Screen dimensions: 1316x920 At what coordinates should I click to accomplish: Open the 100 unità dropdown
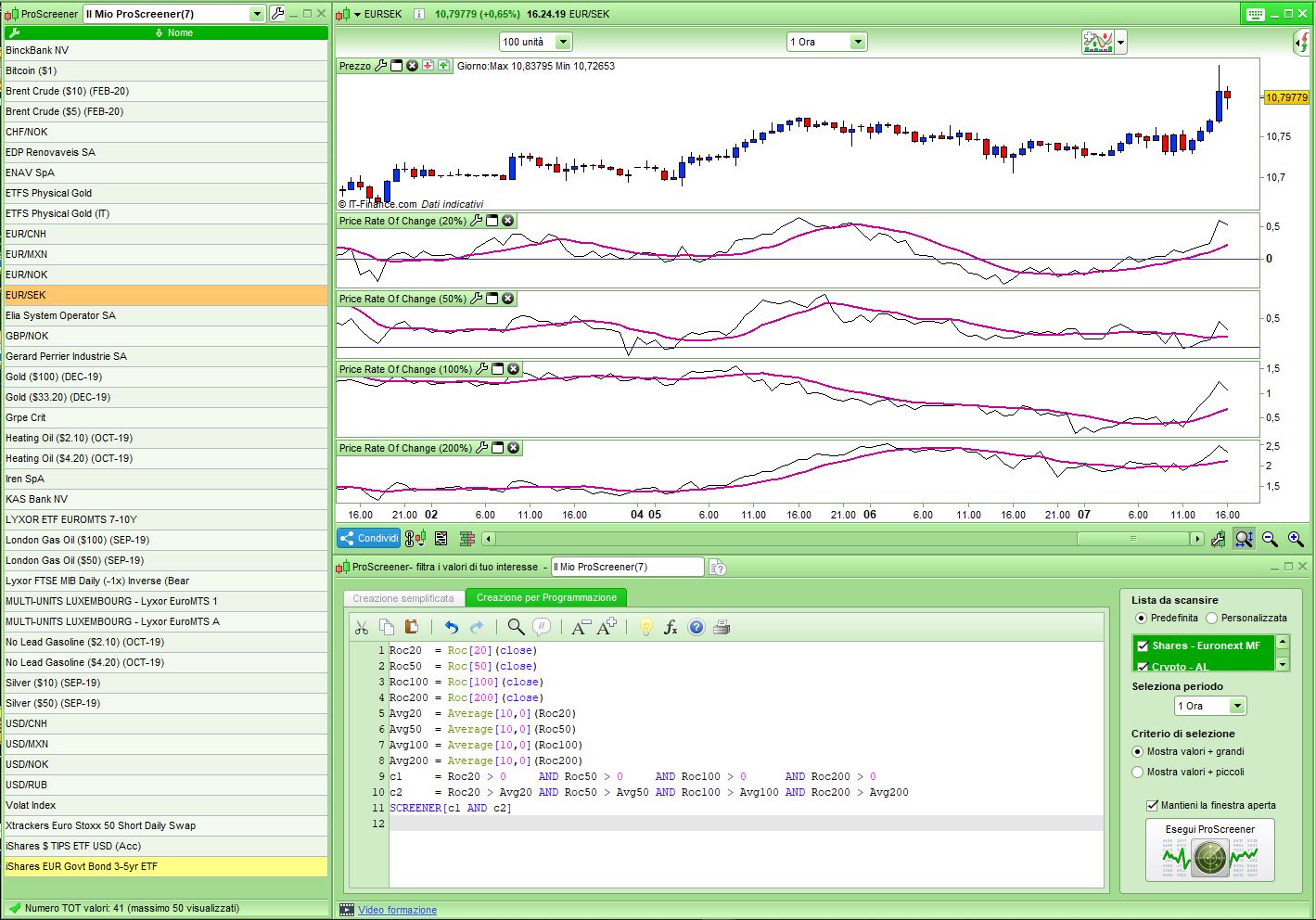(x=562, y=42)
